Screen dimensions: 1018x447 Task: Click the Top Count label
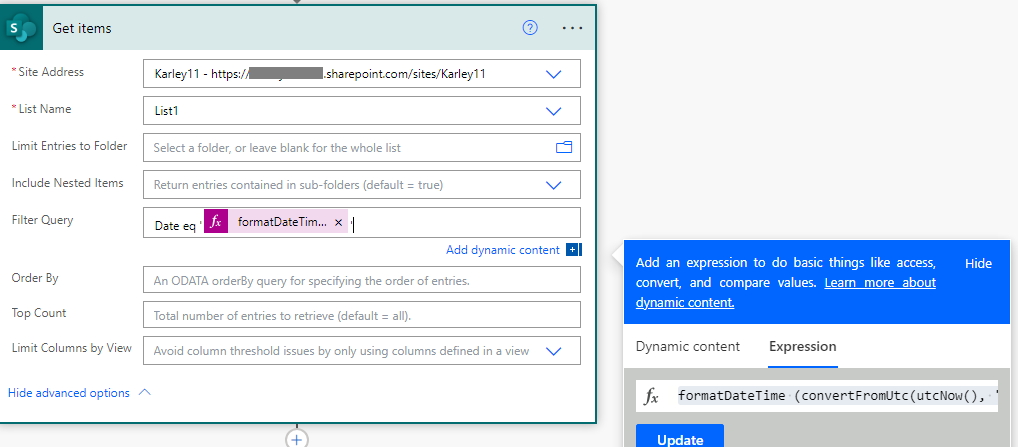39,313
